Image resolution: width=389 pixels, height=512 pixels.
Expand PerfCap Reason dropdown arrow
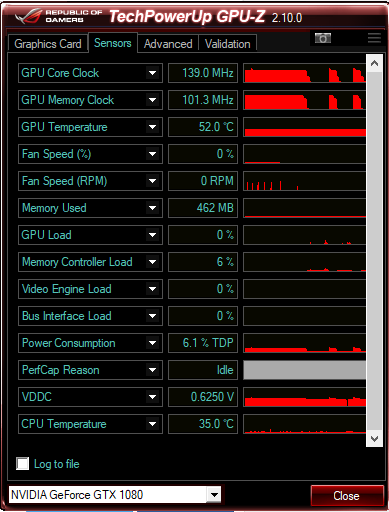click(x=153, y=370)
